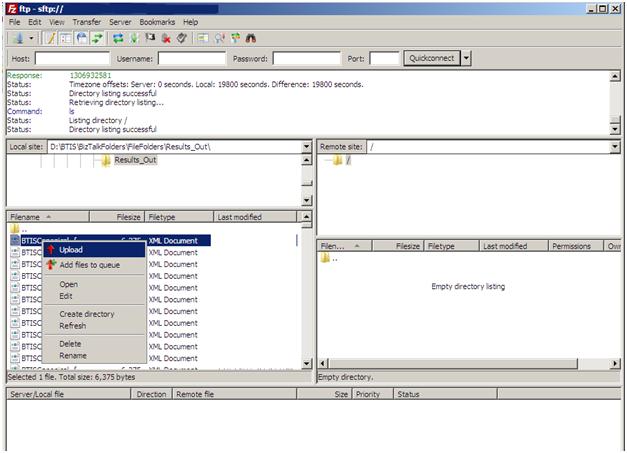Toggle directory comparison toolbar icon

coord(220,38)
